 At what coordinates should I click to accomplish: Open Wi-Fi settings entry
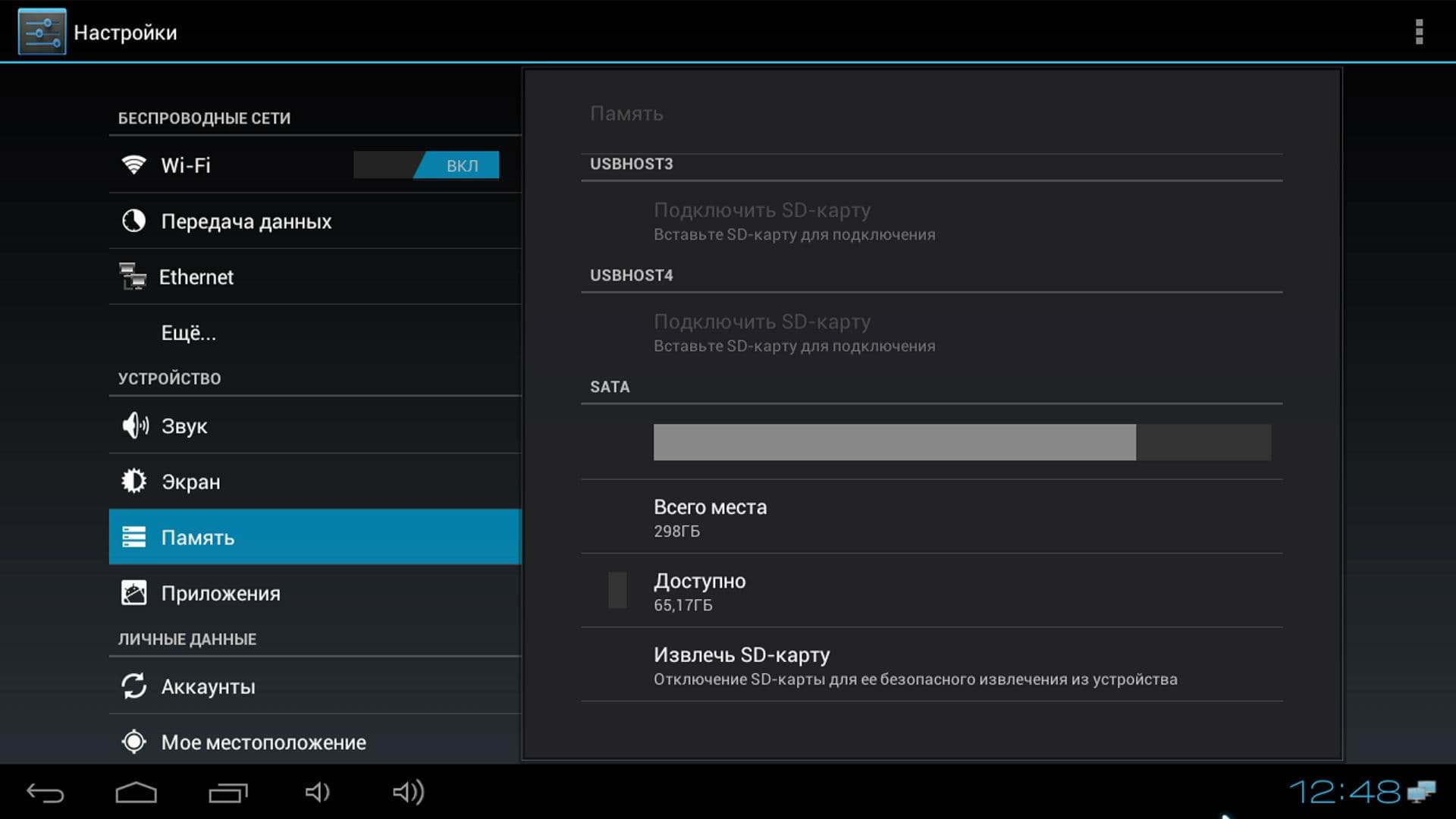186,165
